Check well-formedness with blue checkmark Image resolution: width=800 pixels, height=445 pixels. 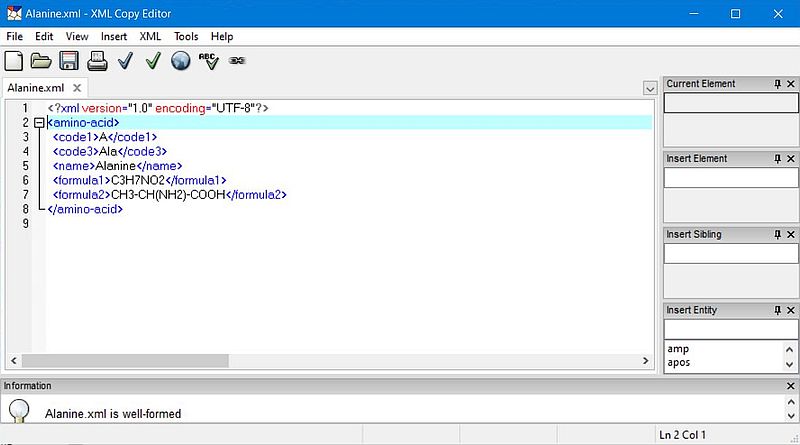tap(126, 61)
